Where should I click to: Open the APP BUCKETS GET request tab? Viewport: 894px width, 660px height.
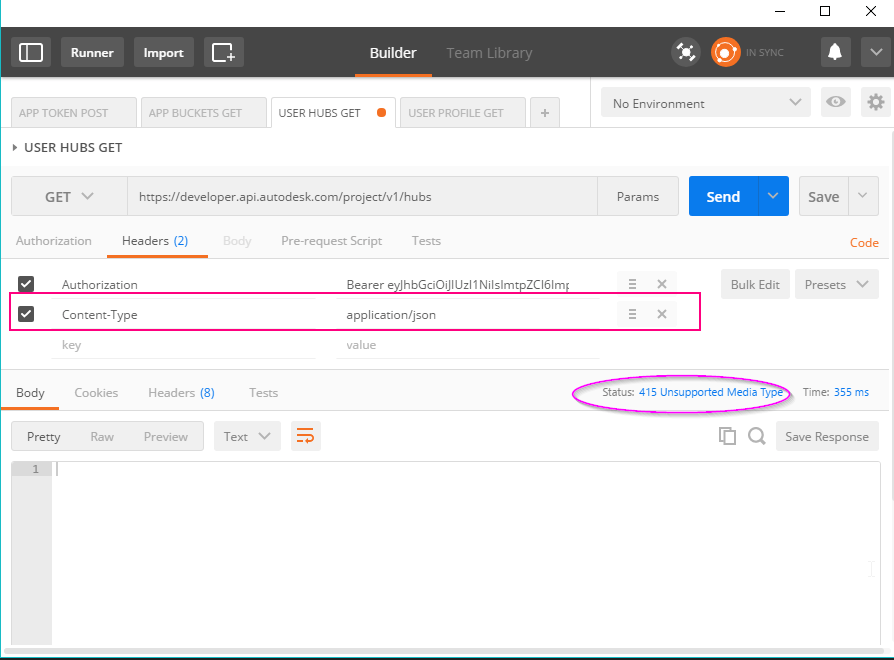[x=203, y=112]
